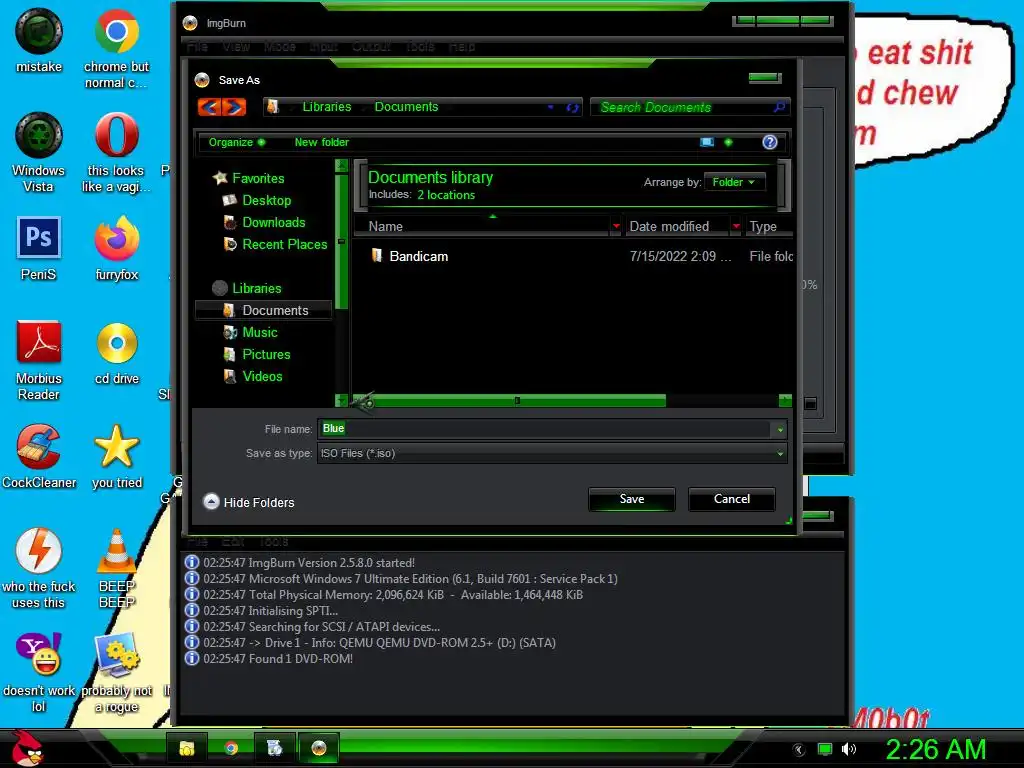Open the Opera desktop icon
This screenshot has width=1024, height=768.
116,153
